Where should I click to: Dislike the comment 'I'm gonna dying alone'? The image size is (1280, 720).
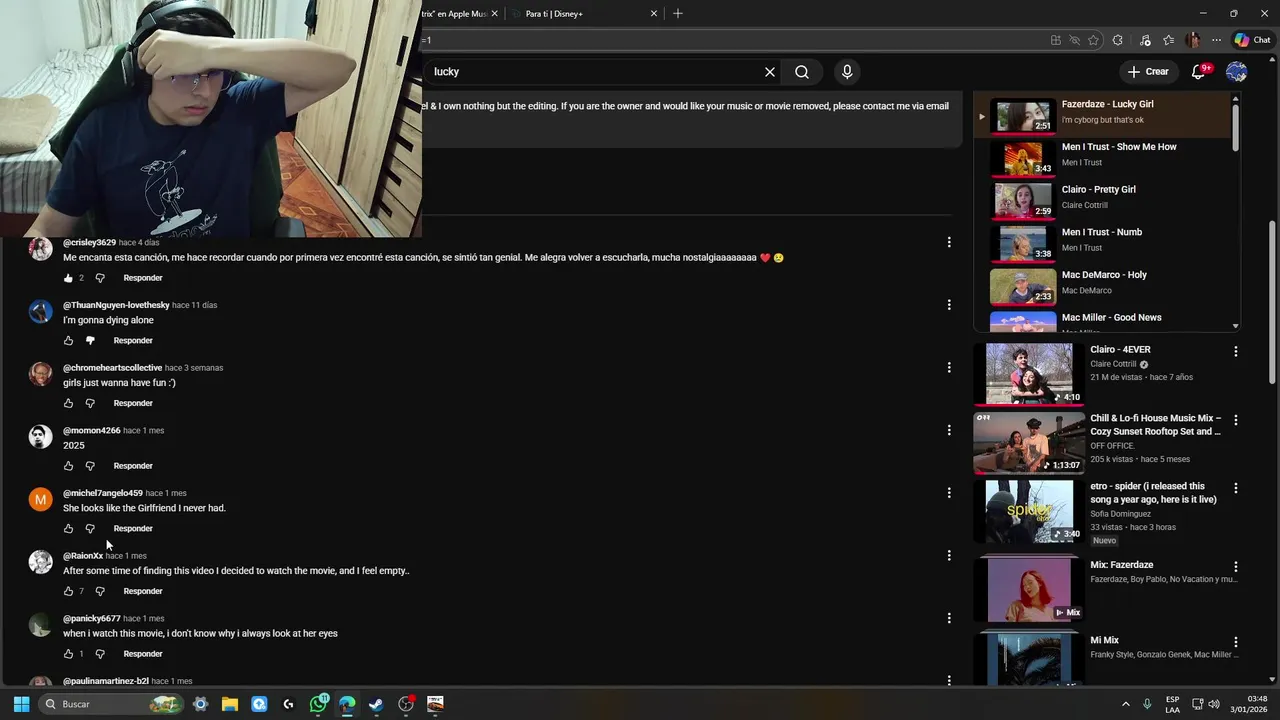tap(90, 341)
